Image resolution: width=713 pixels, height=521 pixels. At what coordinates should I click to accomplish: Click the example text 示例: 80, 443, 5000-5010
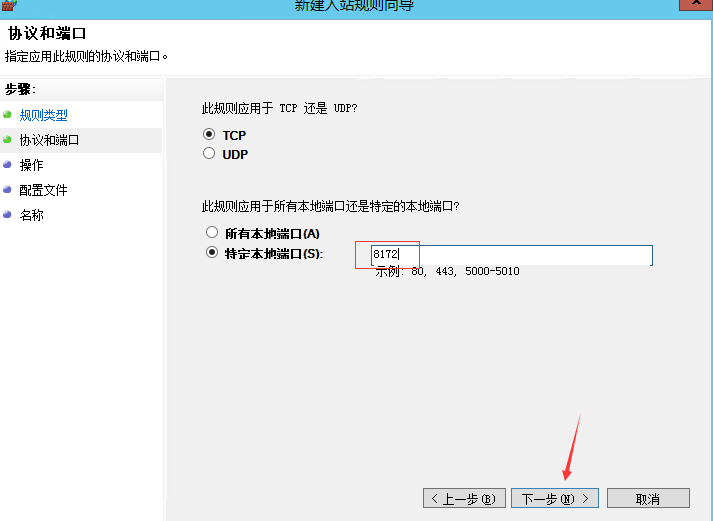coord(447,271)
